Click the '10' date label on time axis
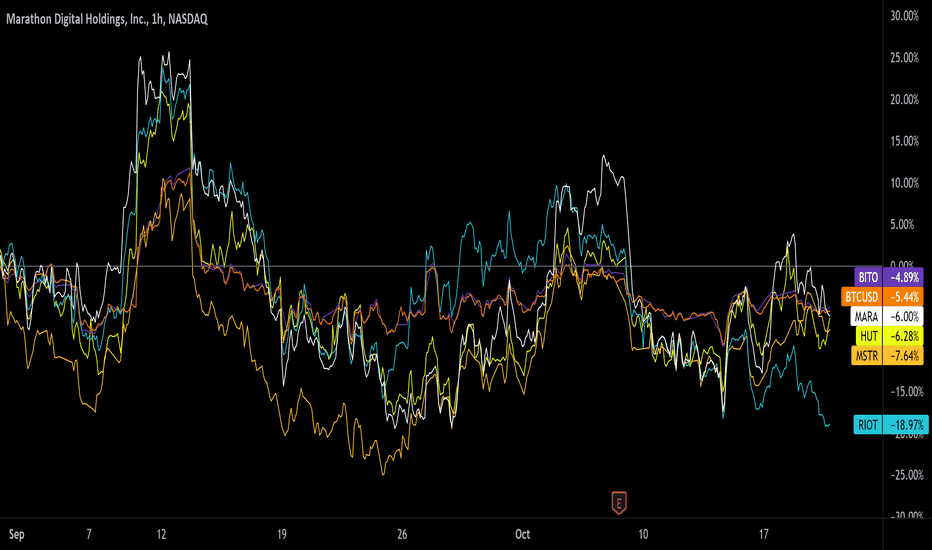The image size is (932, 550). pos(643,534)
